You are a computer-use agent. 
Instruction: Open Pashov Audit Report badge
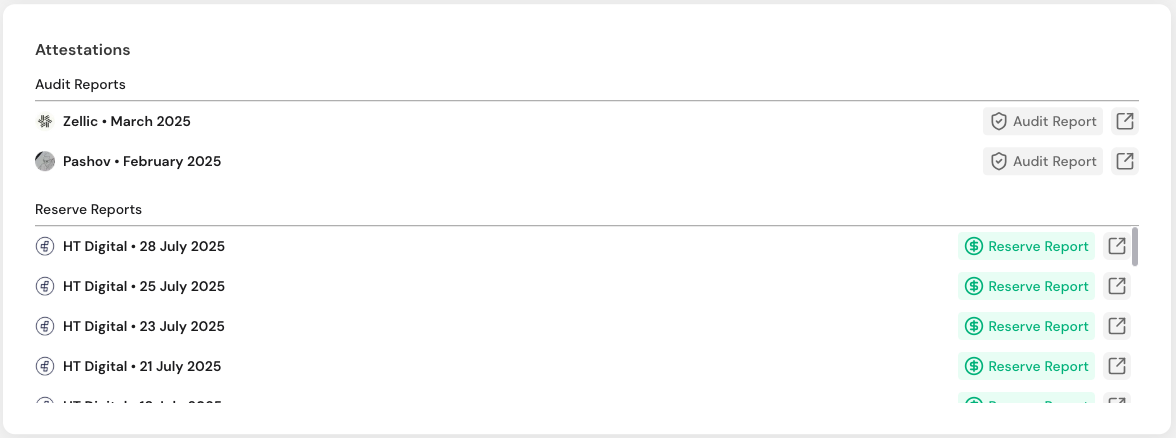point(1042,161)
